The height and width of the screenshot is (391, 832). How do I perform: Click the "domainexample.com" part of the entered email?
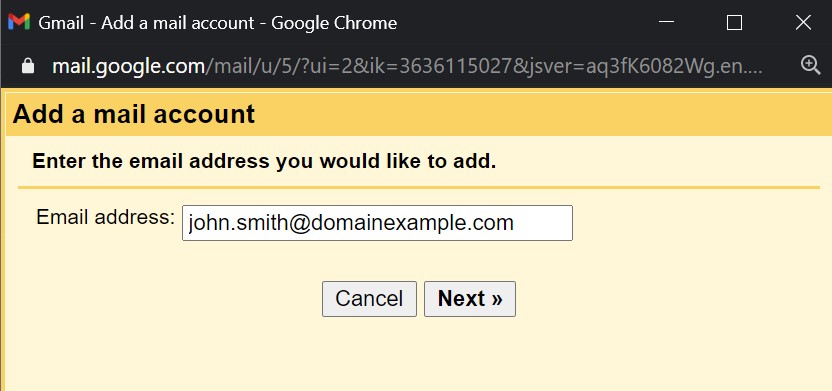pyautogui.click(x=412, y=223)
